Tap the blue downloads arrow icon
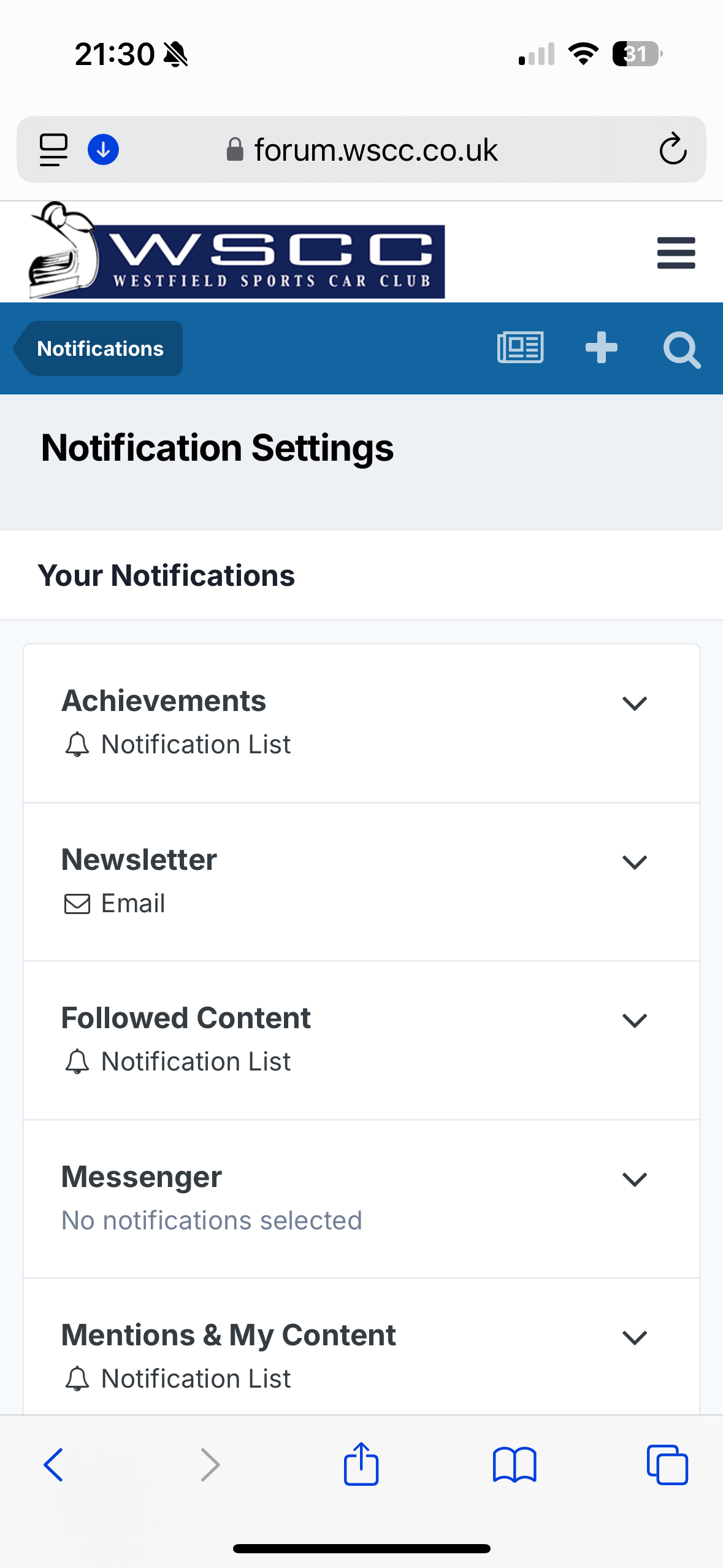 pyautogui.click(x=103, y=150)
